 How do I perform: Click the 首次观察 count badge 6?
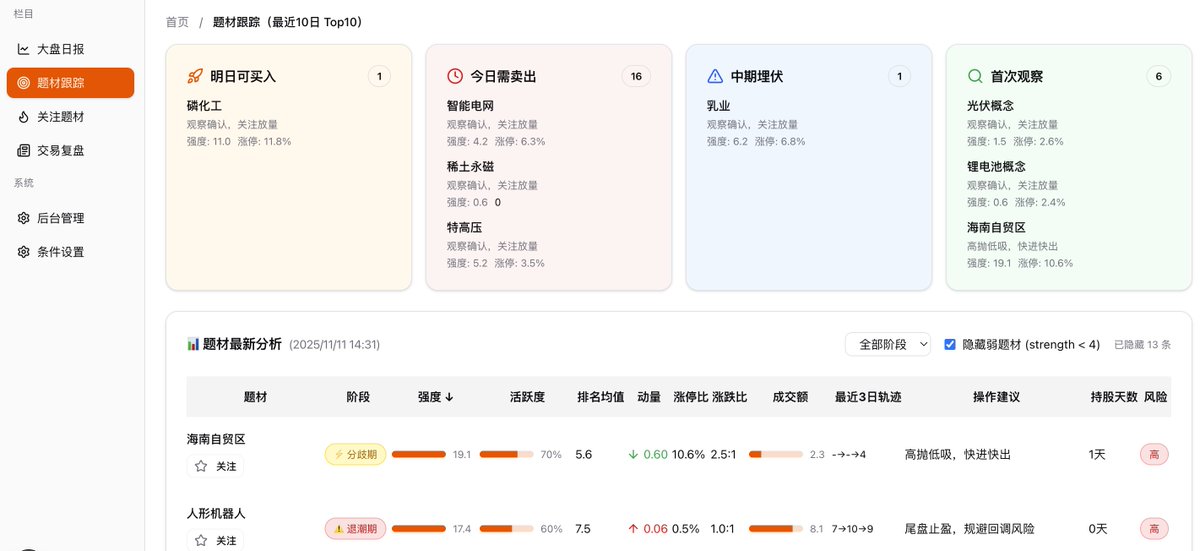click(1158, 76)
